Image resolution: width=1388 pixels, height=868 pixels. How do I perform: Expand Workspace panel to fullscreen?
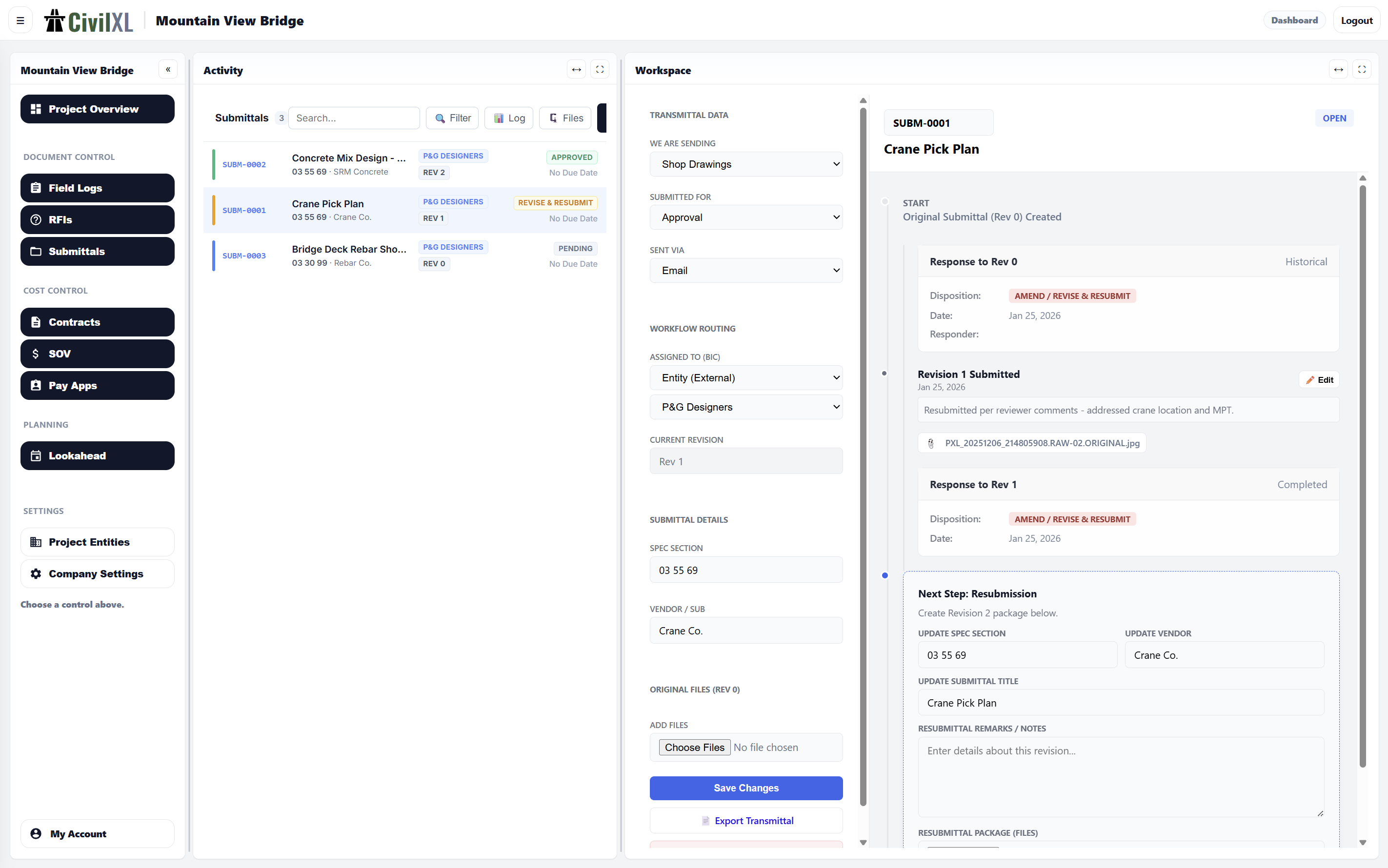(1362, 69)
